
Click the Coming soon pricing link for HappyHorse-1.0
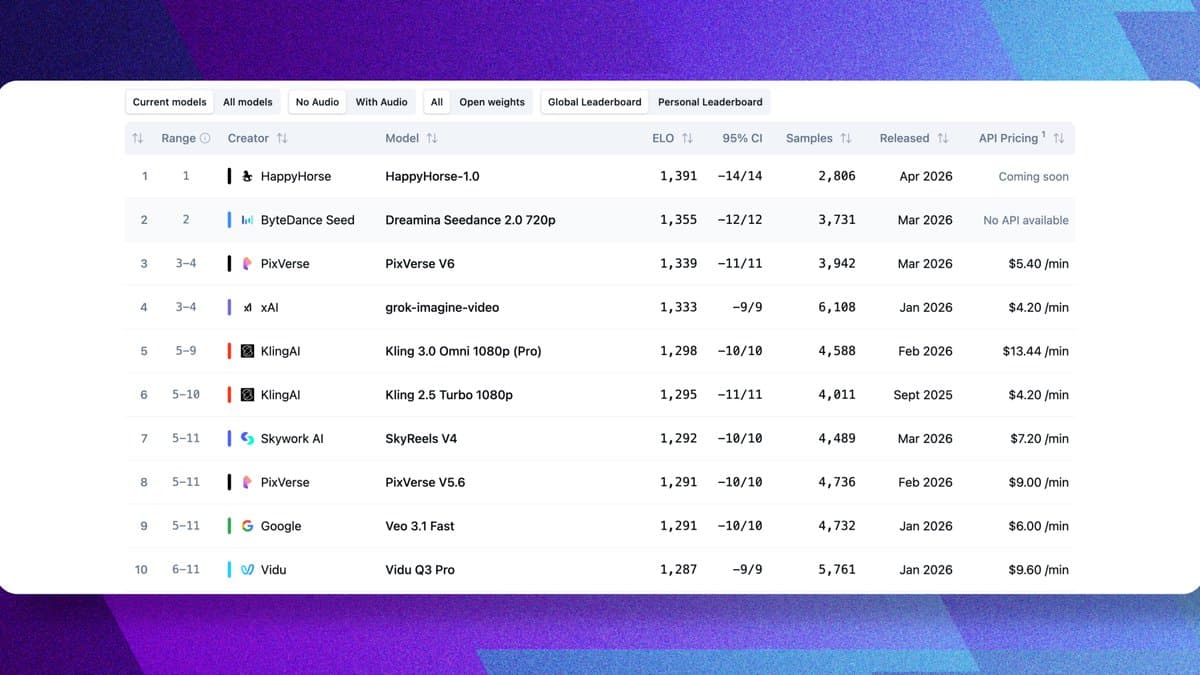point(1033,176)
